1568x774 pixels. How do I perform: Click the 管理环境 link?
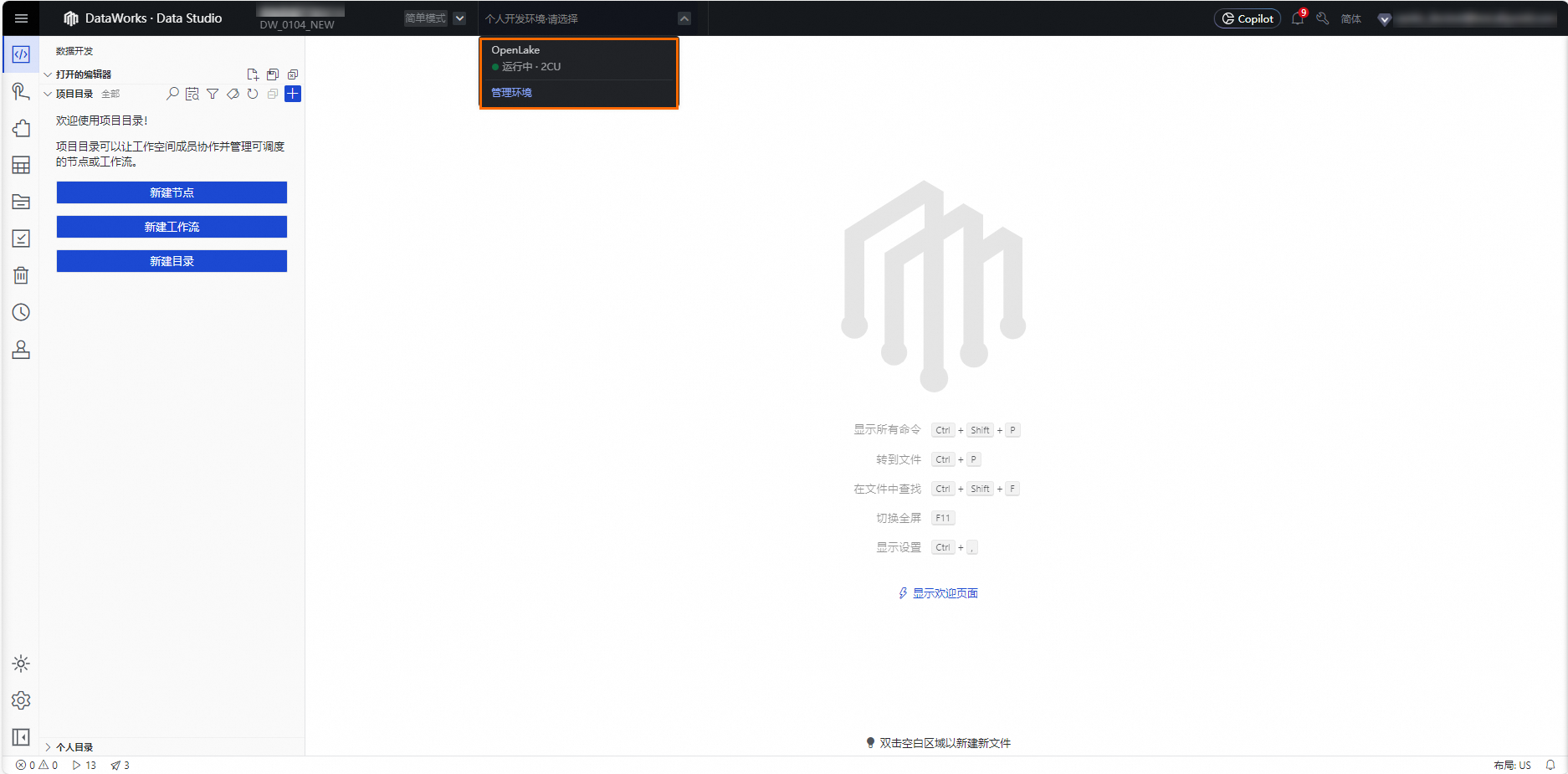coord(511,93)
